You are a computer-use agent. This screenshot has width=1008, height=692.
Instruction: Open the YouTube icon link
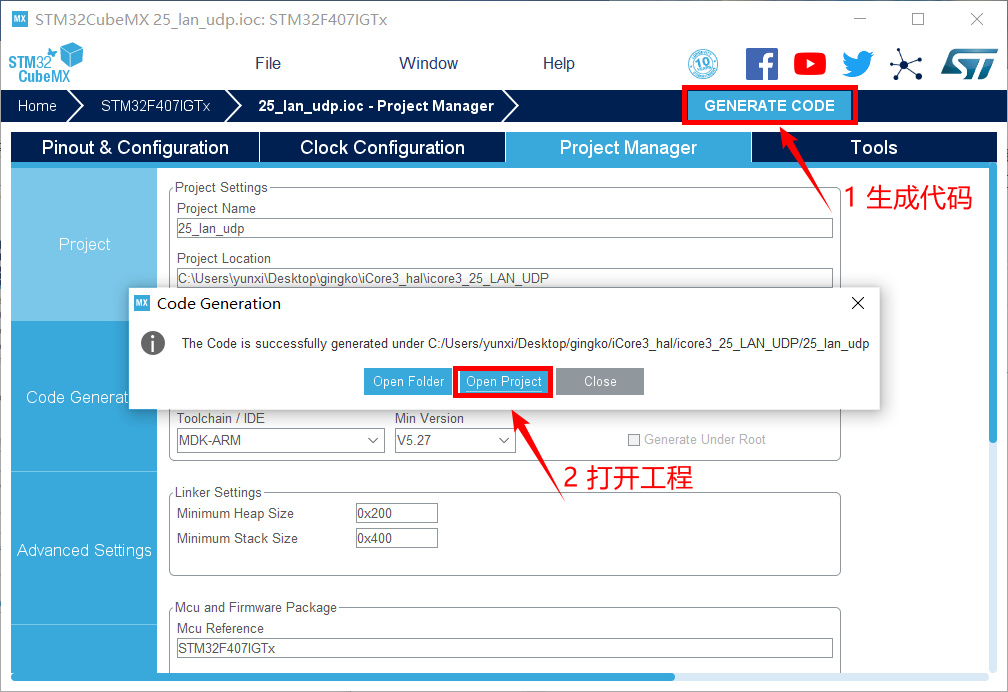pyautogui.click(x=810, y=64)
